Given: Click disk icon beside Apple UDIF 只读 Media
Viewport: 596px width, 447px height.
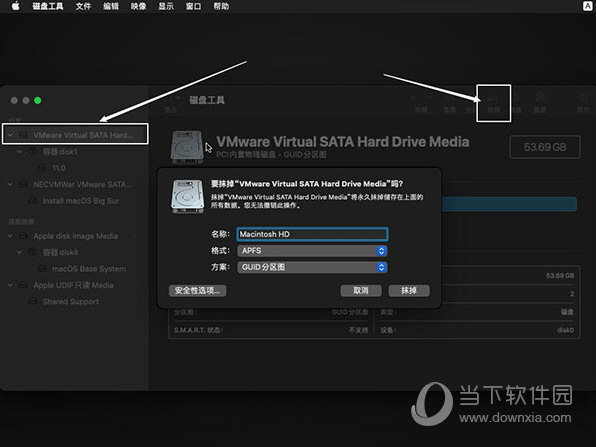Looking at the screenshot, I should click(24, 285).
